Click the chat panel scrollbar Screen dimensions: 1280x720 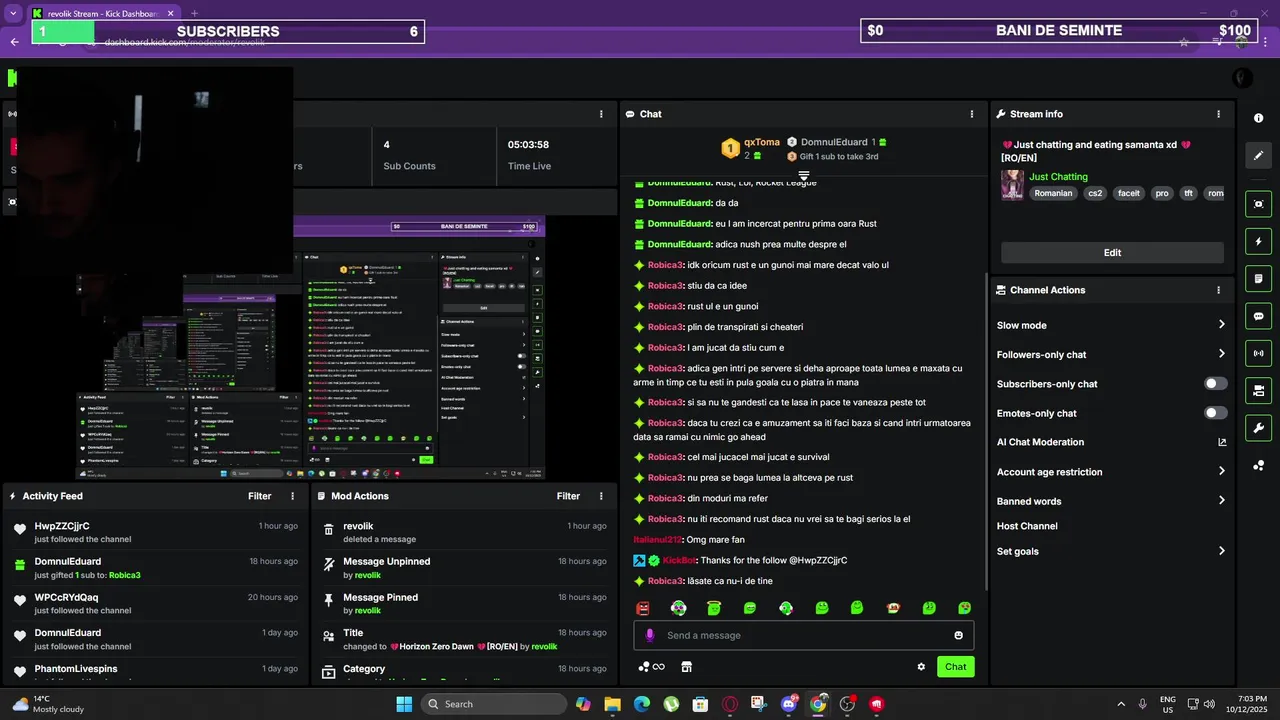(986, 430)
